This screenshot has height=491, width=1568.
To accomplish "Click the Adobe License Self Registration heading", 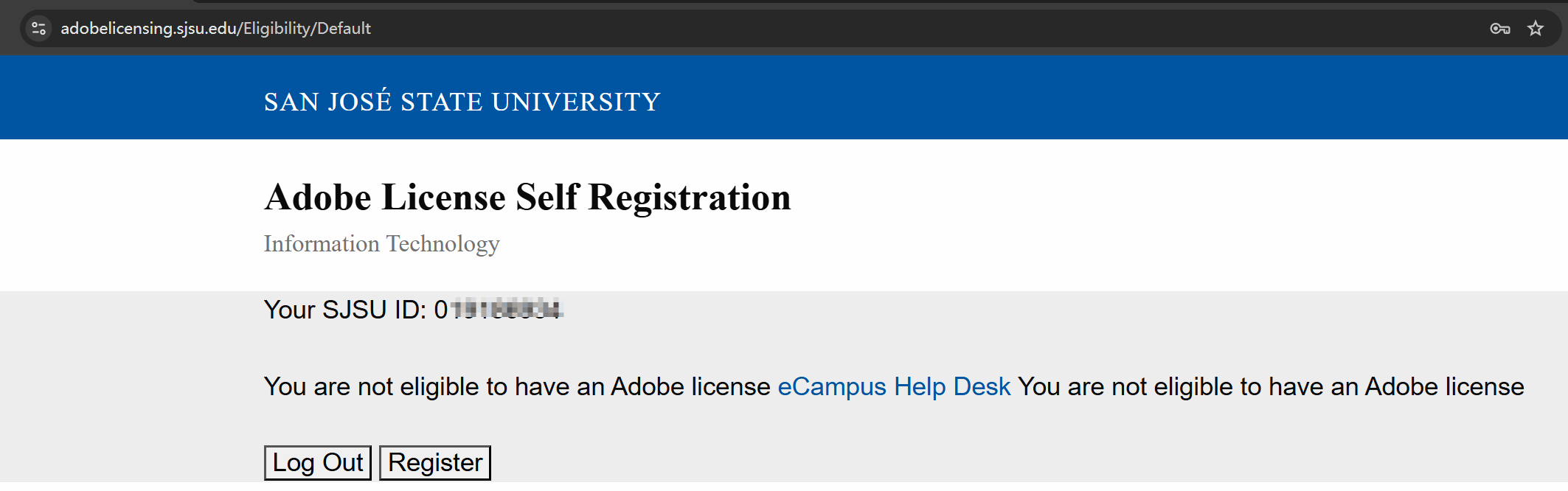I will [x=527, y=198].
